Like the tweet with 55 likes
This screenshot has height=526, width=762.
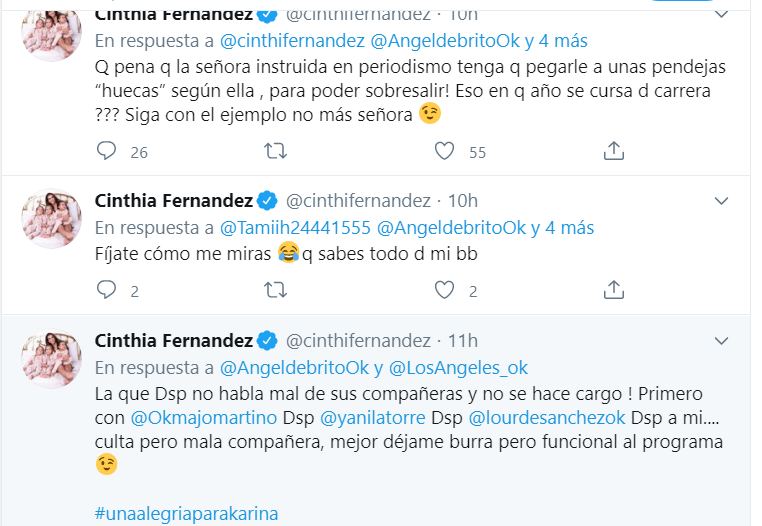[446, 151]
